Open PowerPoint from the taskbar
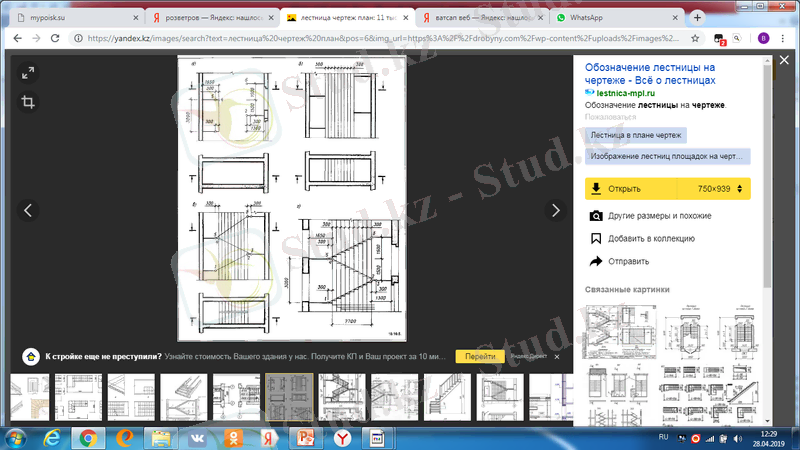This screenshot has width=800, height=450. coord(302,437)
